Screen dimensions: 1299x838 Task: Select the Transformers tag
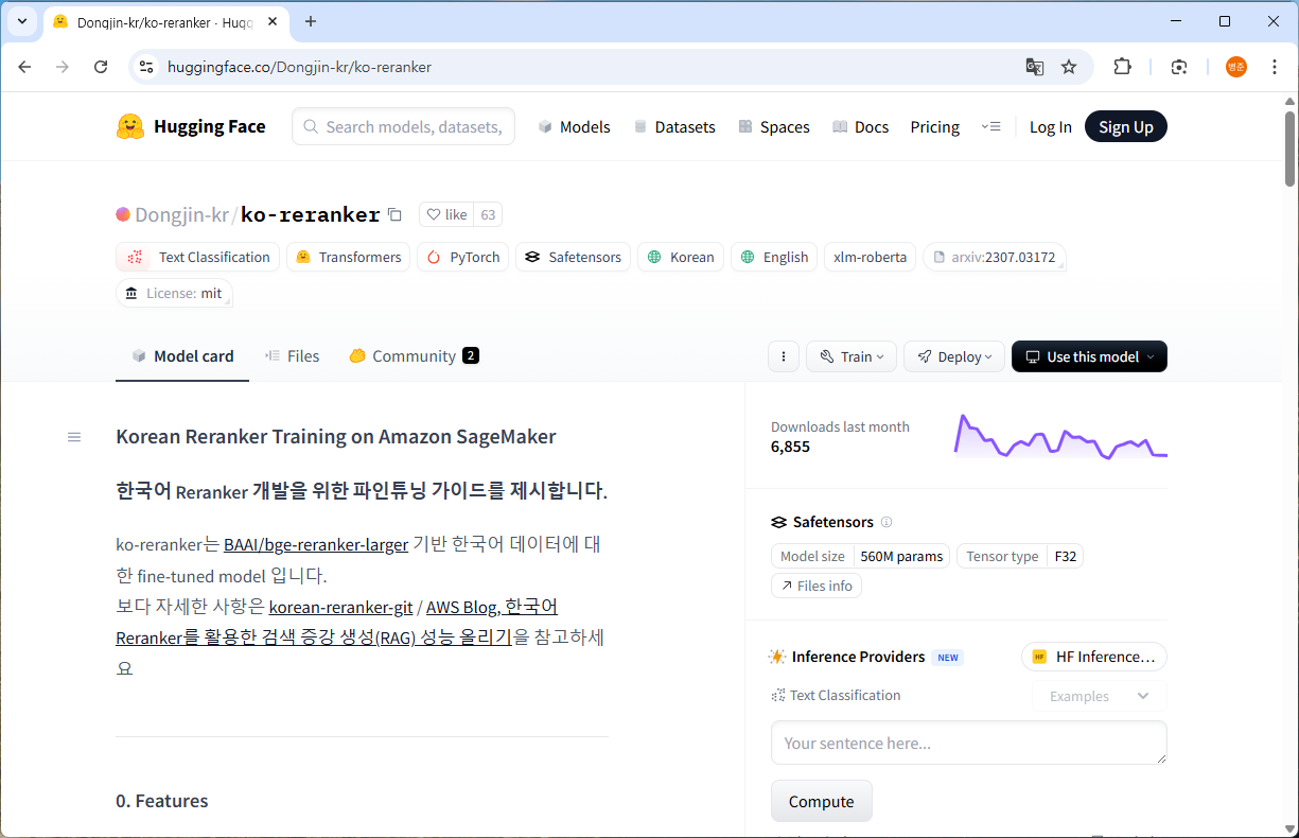point(348,257)
